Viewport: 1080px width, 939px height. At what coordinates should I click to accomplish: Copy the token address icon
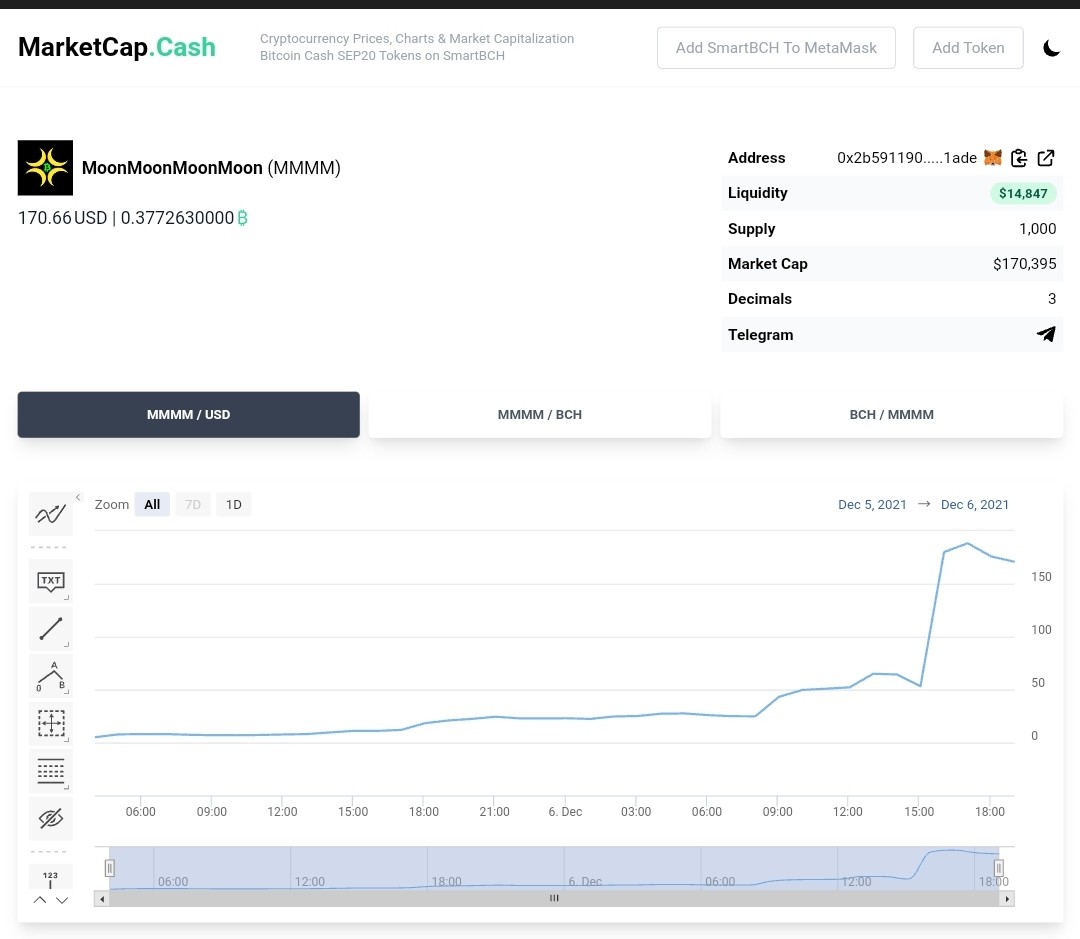point(1019,158)
